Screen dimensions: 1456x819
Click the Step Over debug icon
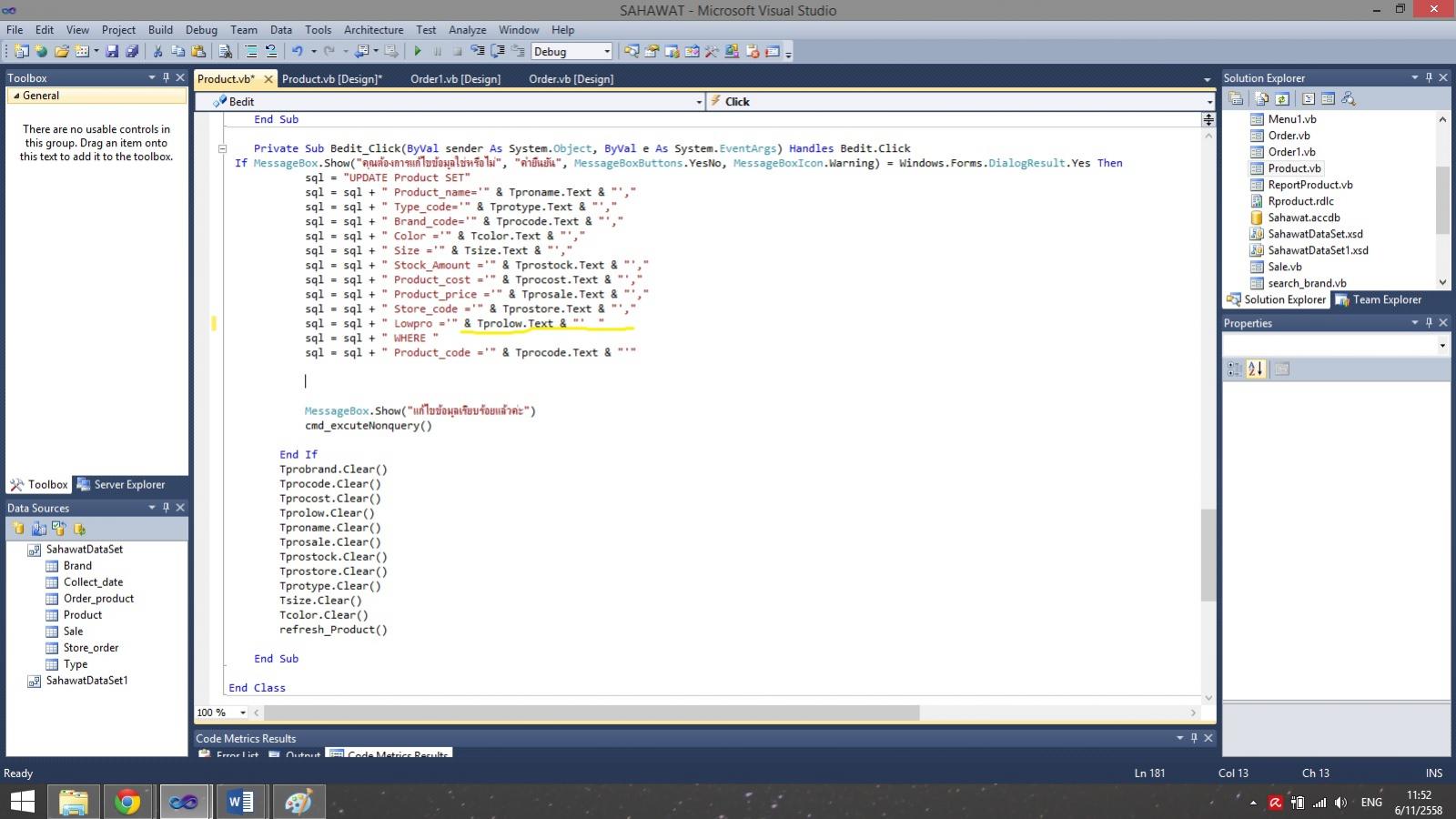(497, 51)
